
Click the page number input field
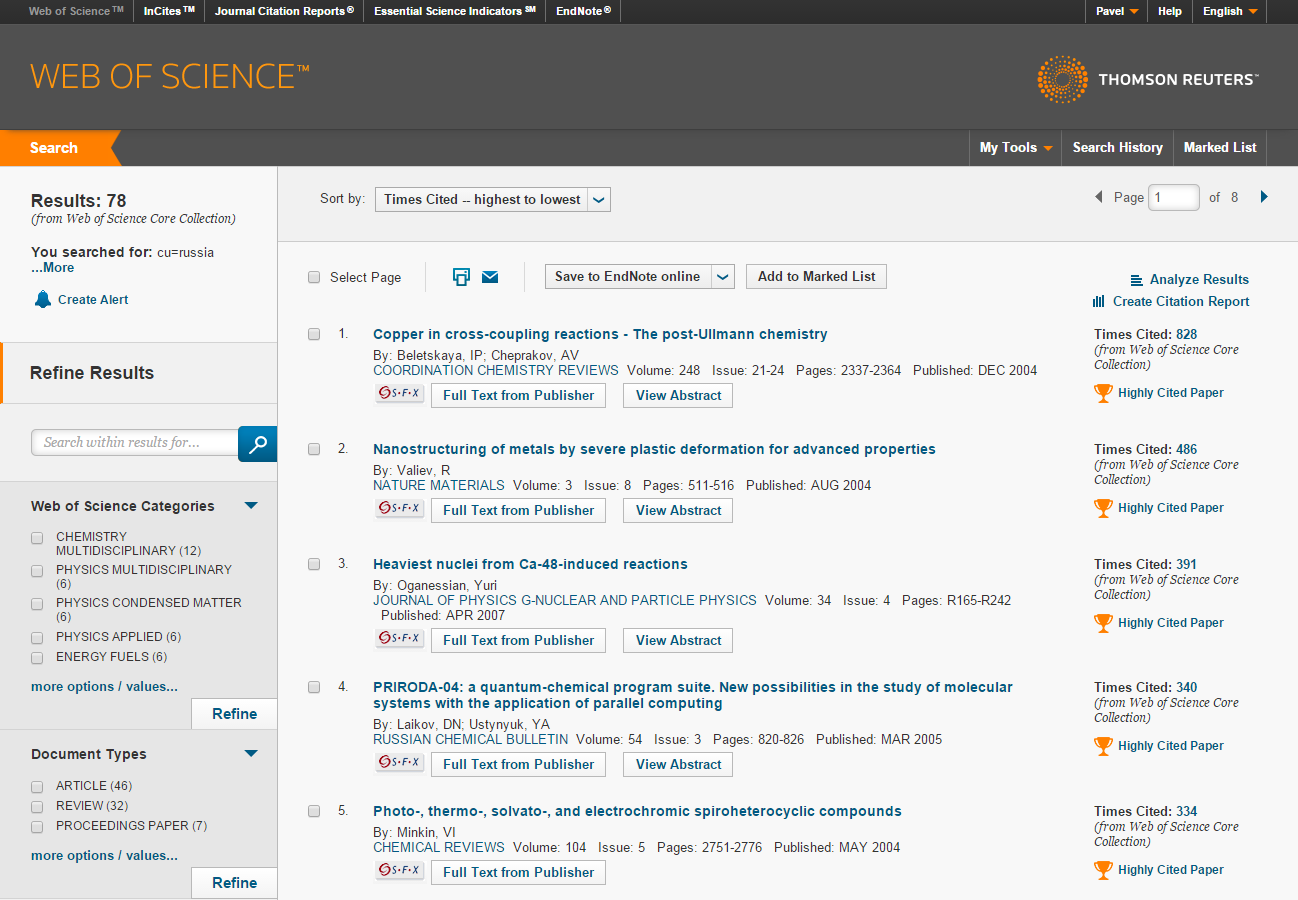(x=1174, y=198)
